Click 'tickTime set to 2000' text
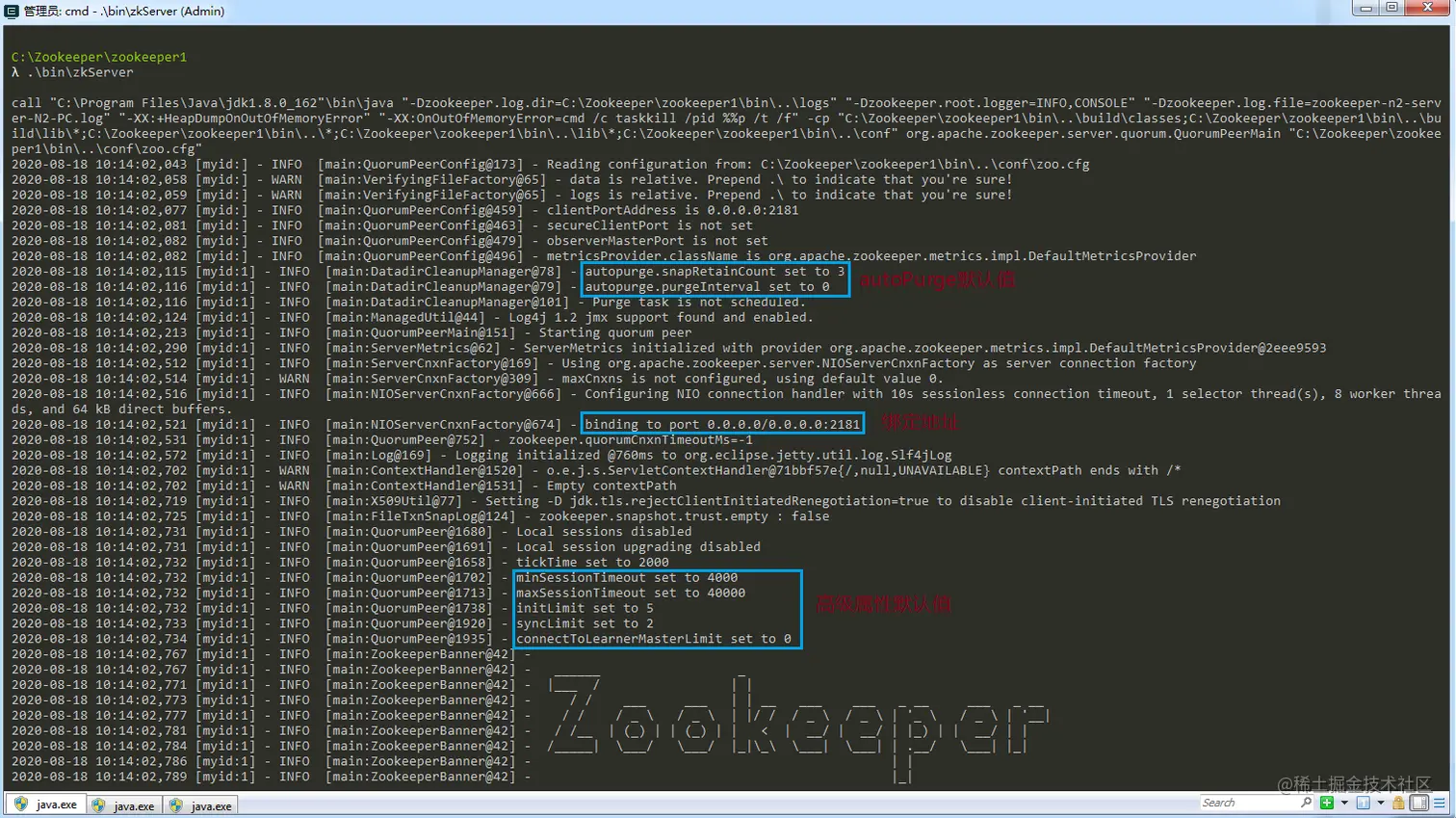The height and width of the screenshot is (818, 1456). click(x=592, y=563)
